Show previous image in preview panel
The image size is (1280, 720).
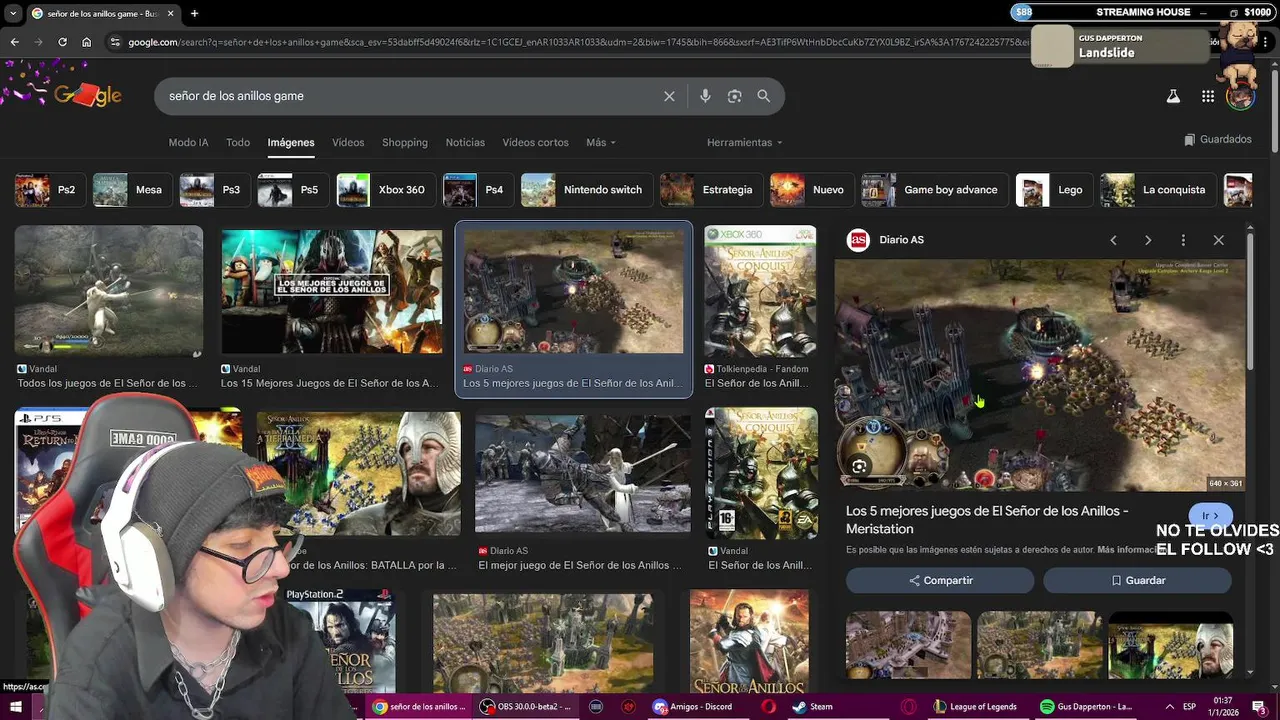pyautogui.click(x=1113, y=240)
